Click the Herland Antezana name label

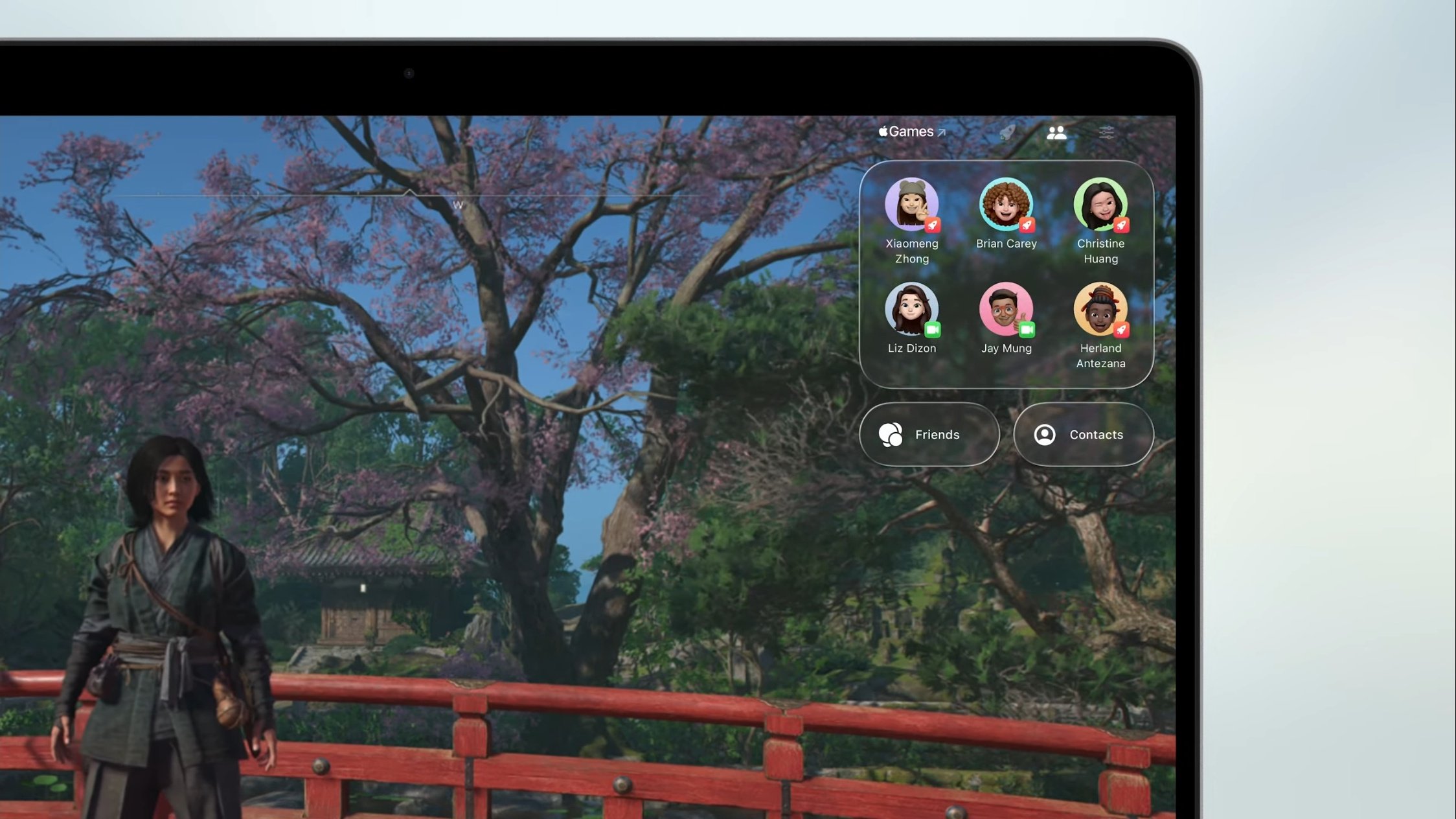1100,356
